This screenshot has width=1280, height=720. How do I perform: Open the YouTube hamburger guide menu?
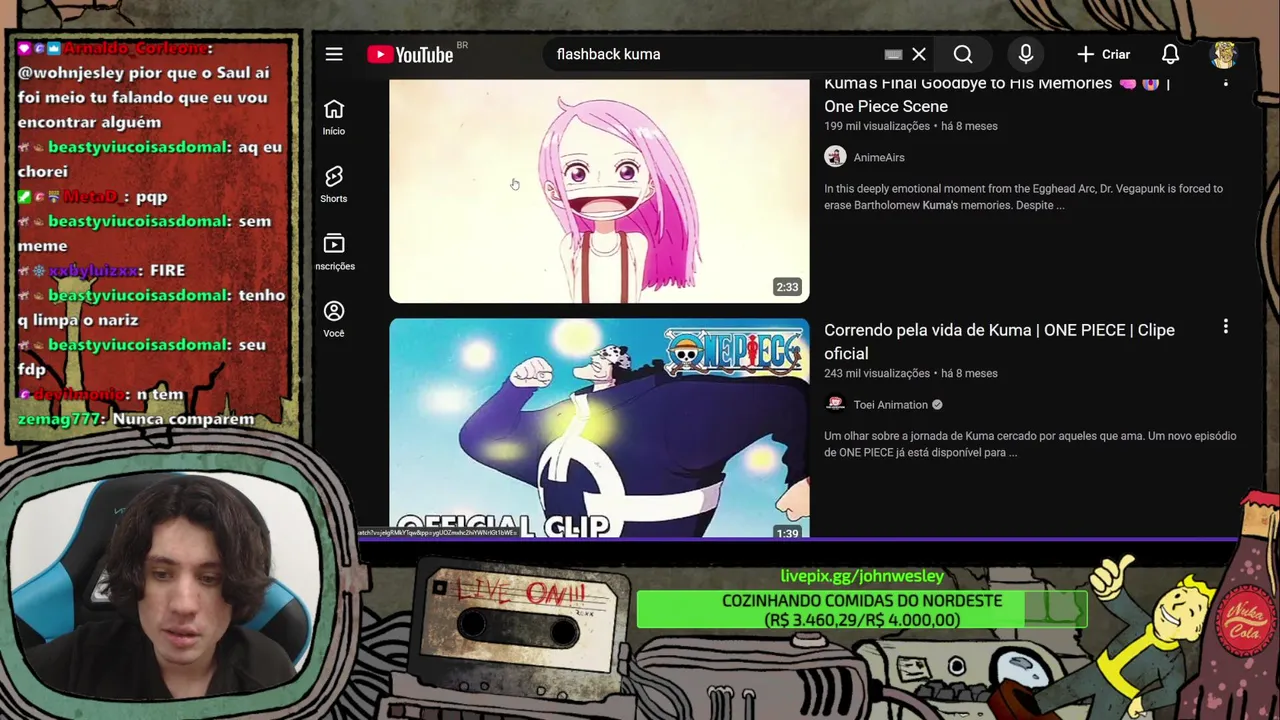point(334,54)
